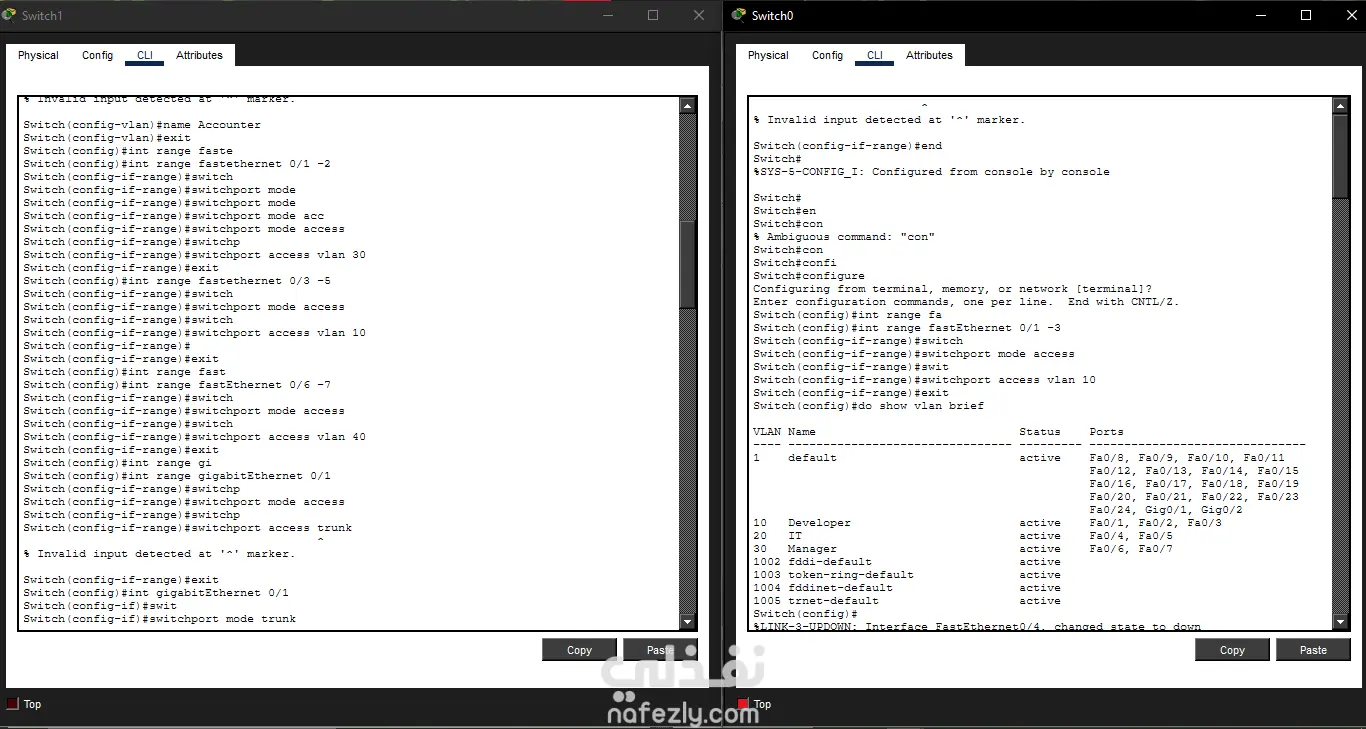Open the Attributes tab in Switch0
This screenshot has width=1366, height=729.
(x=929, y=55)
